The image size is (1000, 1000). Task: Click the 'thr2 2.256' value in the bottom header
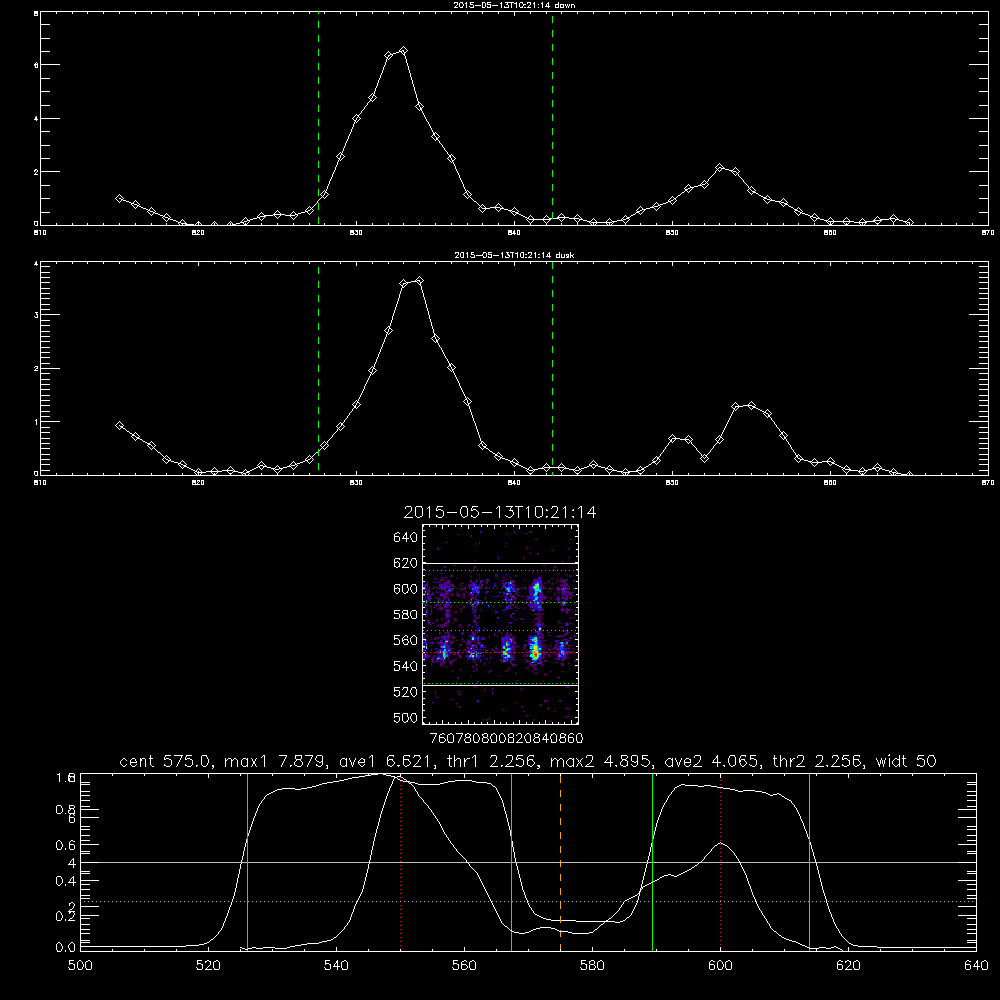[x=818, y=761]
